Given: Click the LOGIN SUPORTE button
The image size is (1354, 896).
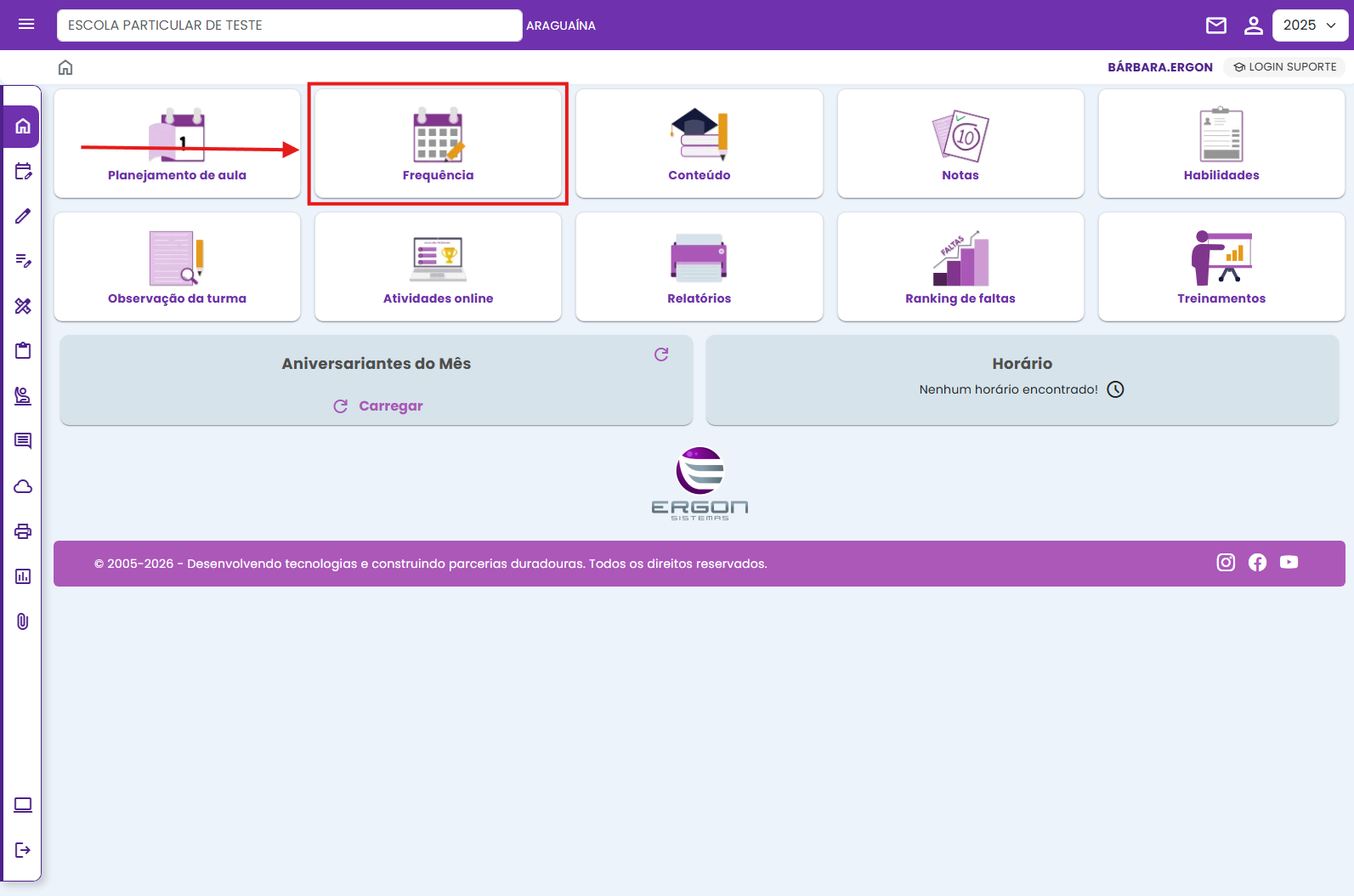Looking at the screenshot, I should [x=1284, y=67].
